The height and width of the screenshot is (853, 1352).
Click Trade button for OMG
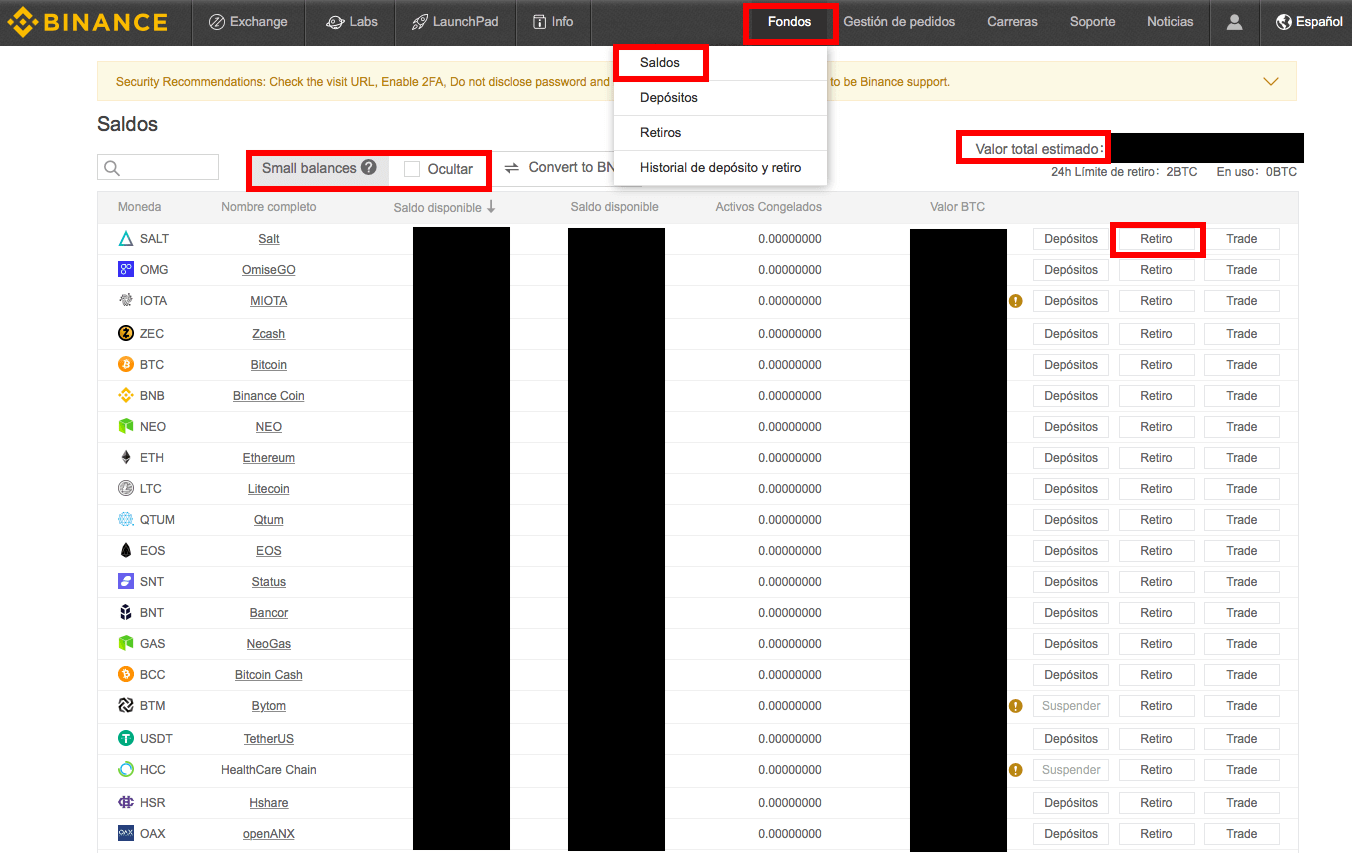(1242, 270)
